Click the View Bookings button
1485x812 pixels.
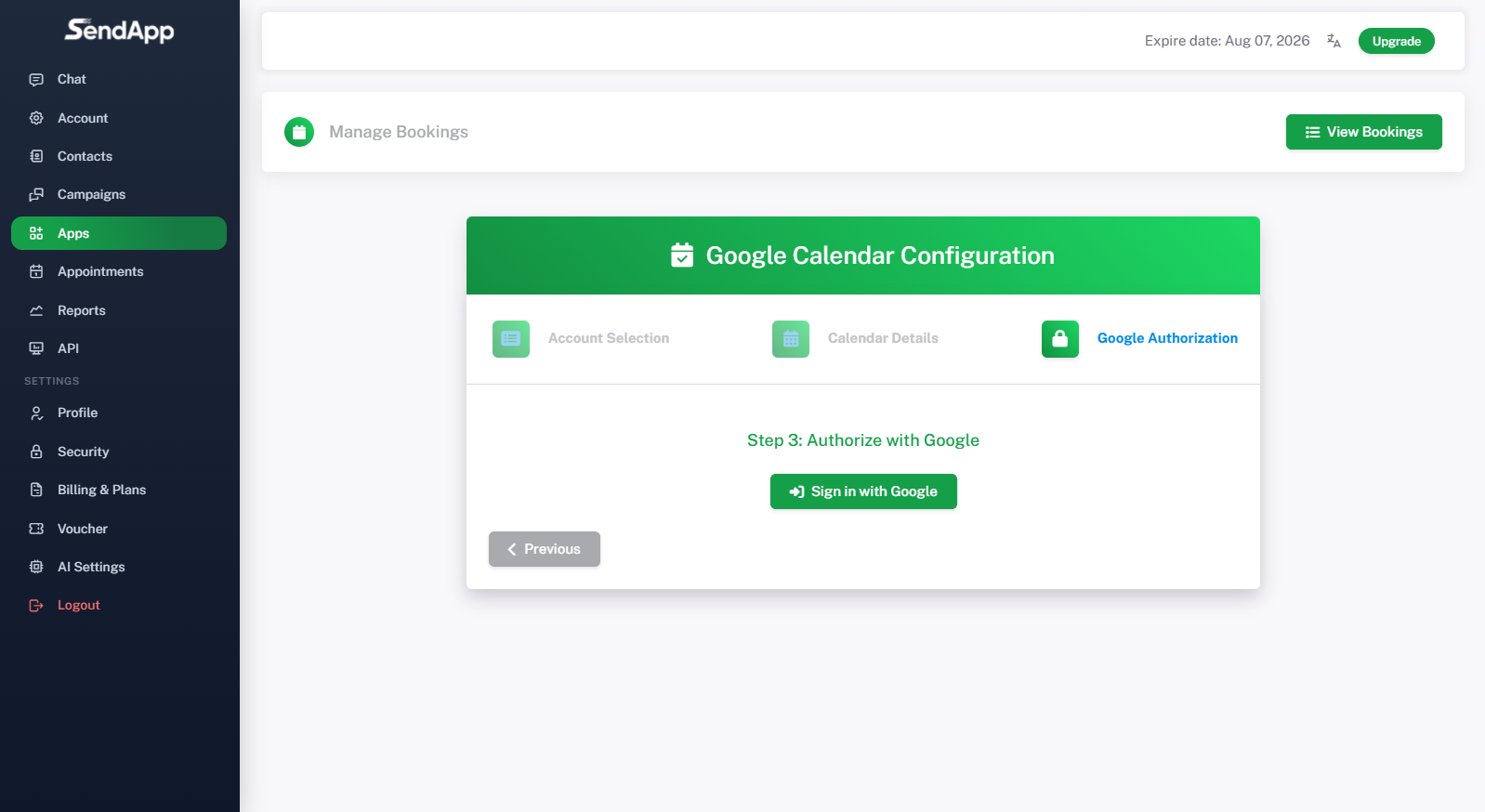[x=1363, y=132]
